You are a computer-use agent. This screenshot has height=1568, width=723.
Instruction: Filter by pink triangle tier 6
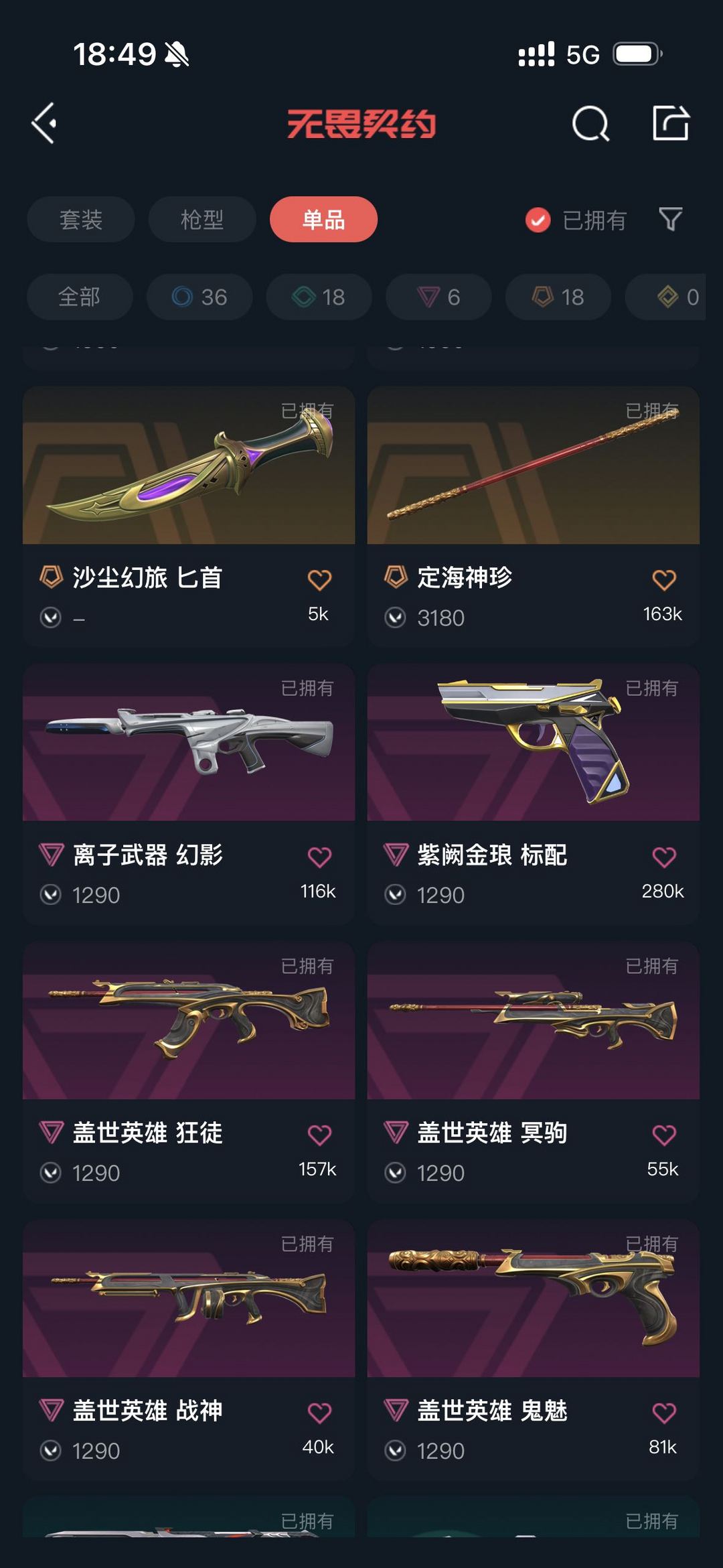click(x=438, y=297)
